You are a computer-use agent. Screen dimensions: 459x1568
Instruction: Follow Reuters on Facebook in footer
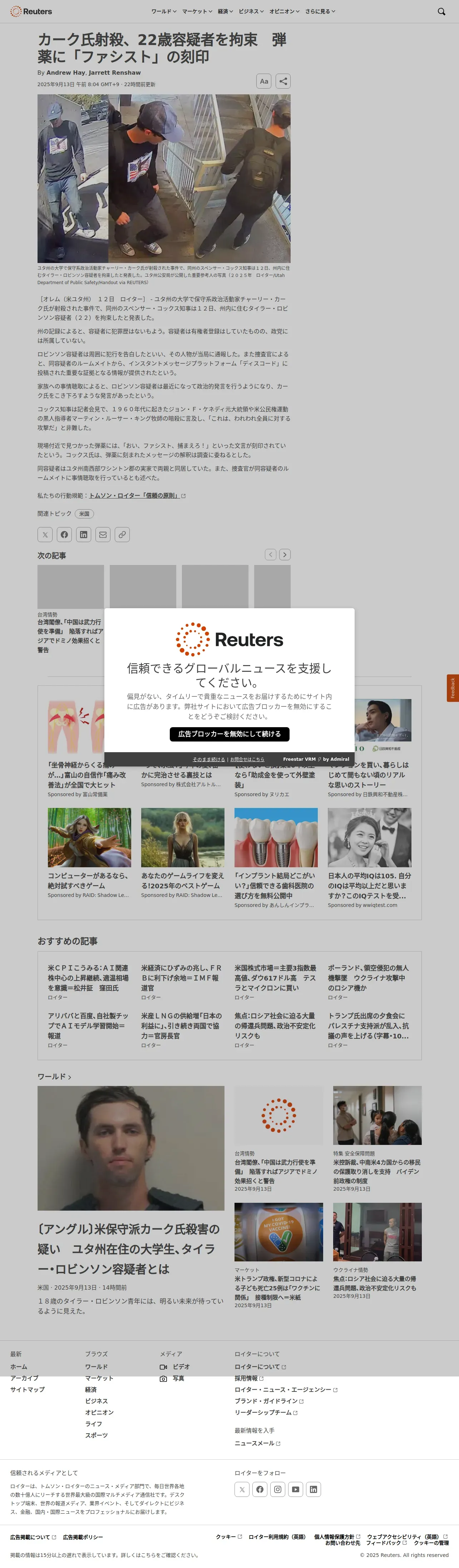click(260, 1489)
